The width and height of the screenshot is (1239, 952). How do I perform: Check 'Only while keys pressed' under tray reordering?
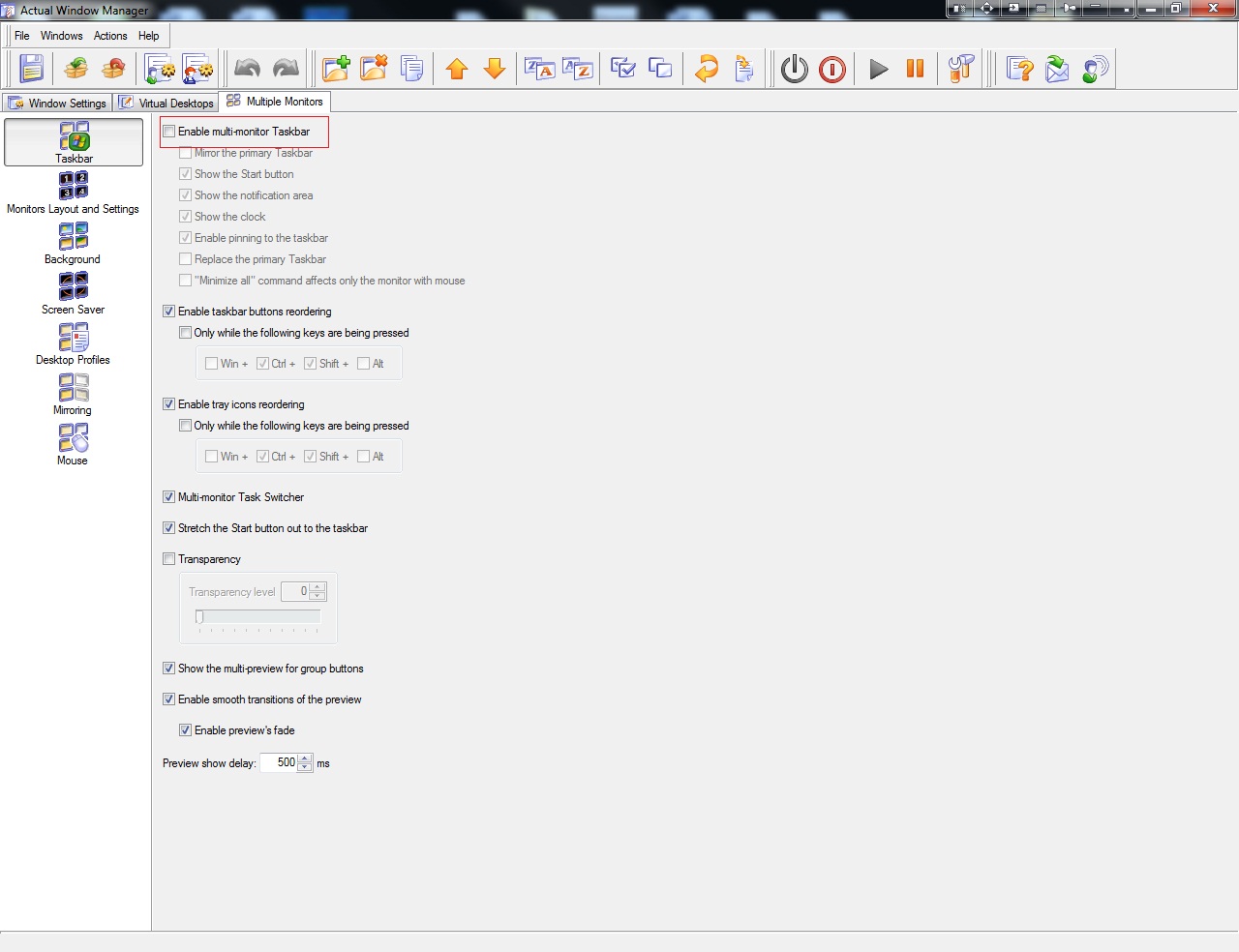click(x=186, y=426)
